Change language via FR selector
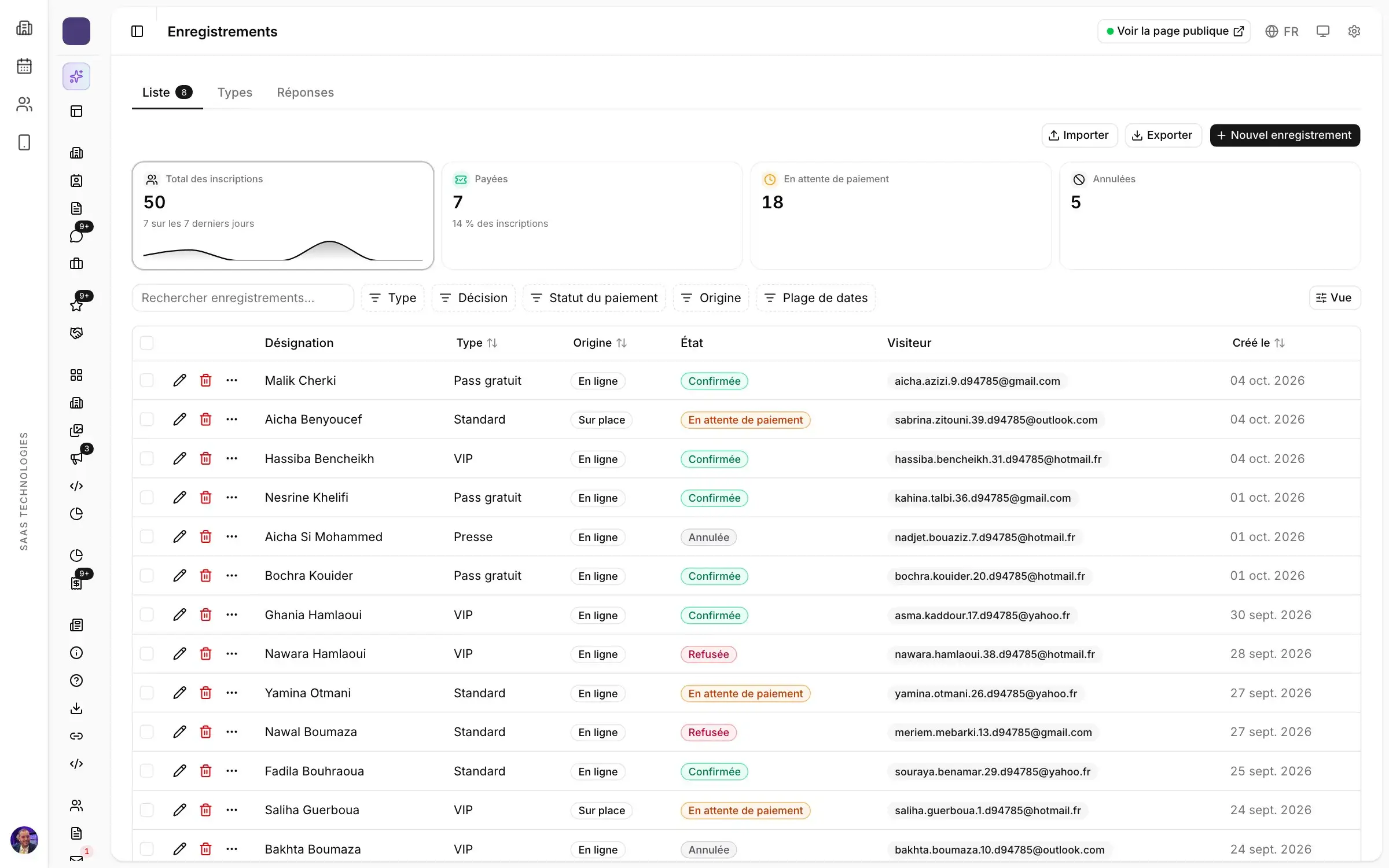 [x=1283, y=31]
